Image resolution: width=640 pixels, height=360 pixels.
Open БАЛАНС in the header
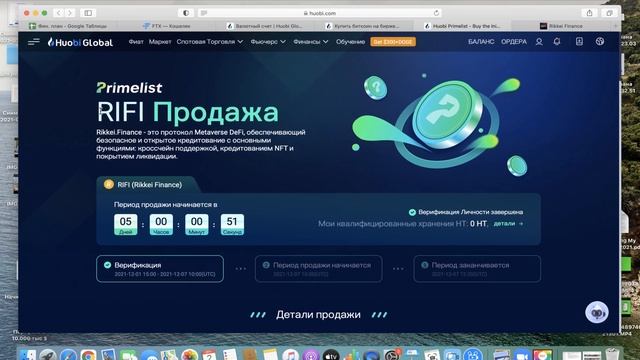tap(481, 42)
